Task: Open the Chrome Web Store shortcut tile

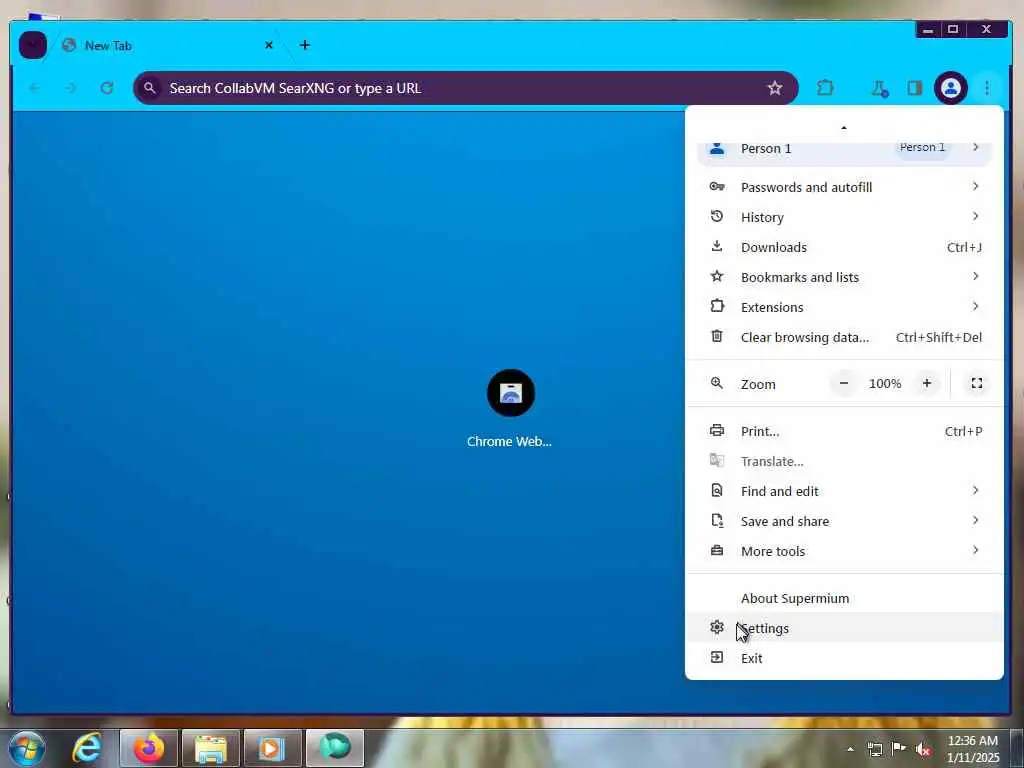Action: click(510, 408)
